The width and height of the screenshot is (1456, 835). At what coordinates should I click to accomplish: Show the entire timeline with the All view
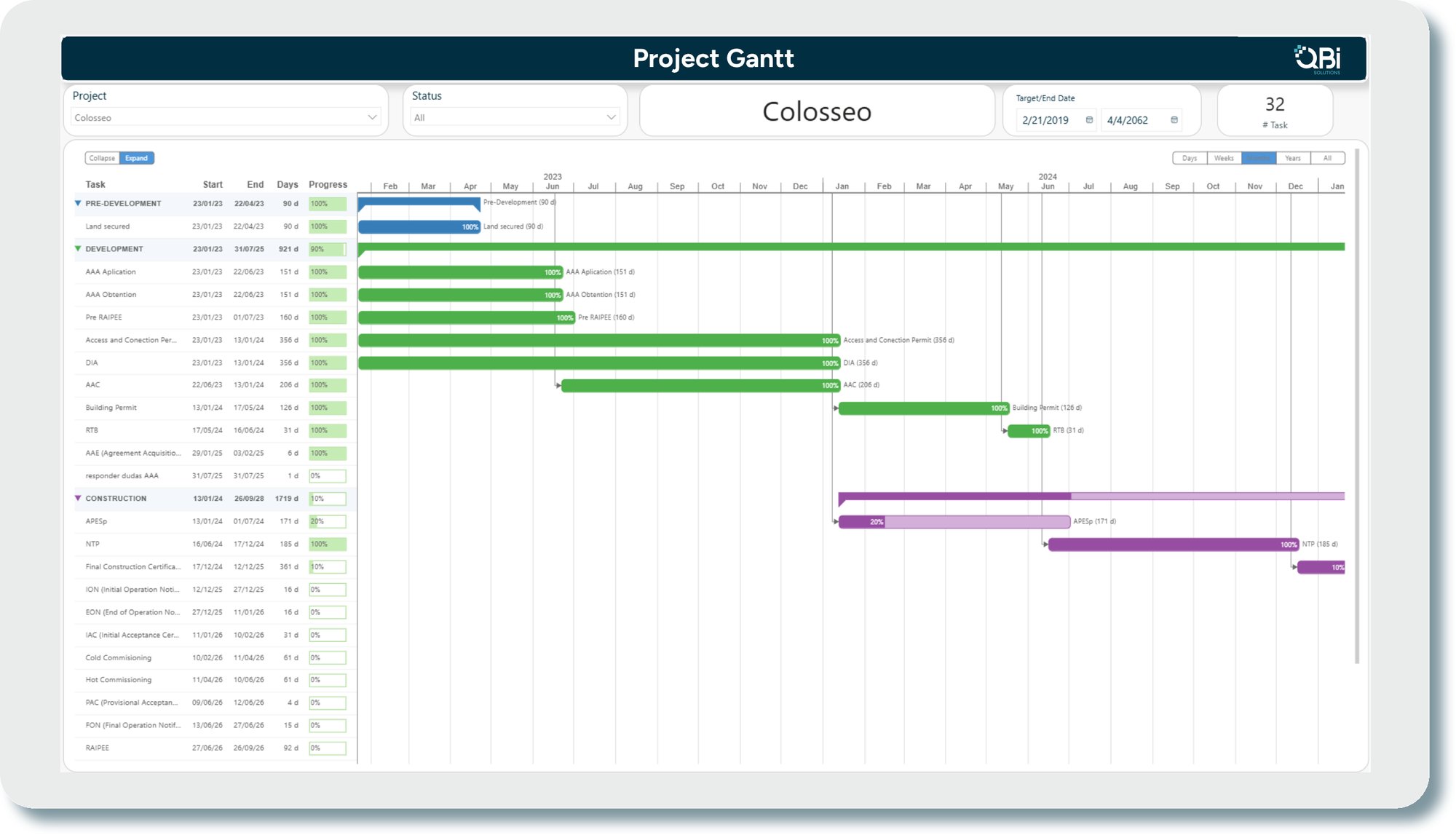(x=1329, y=158)
